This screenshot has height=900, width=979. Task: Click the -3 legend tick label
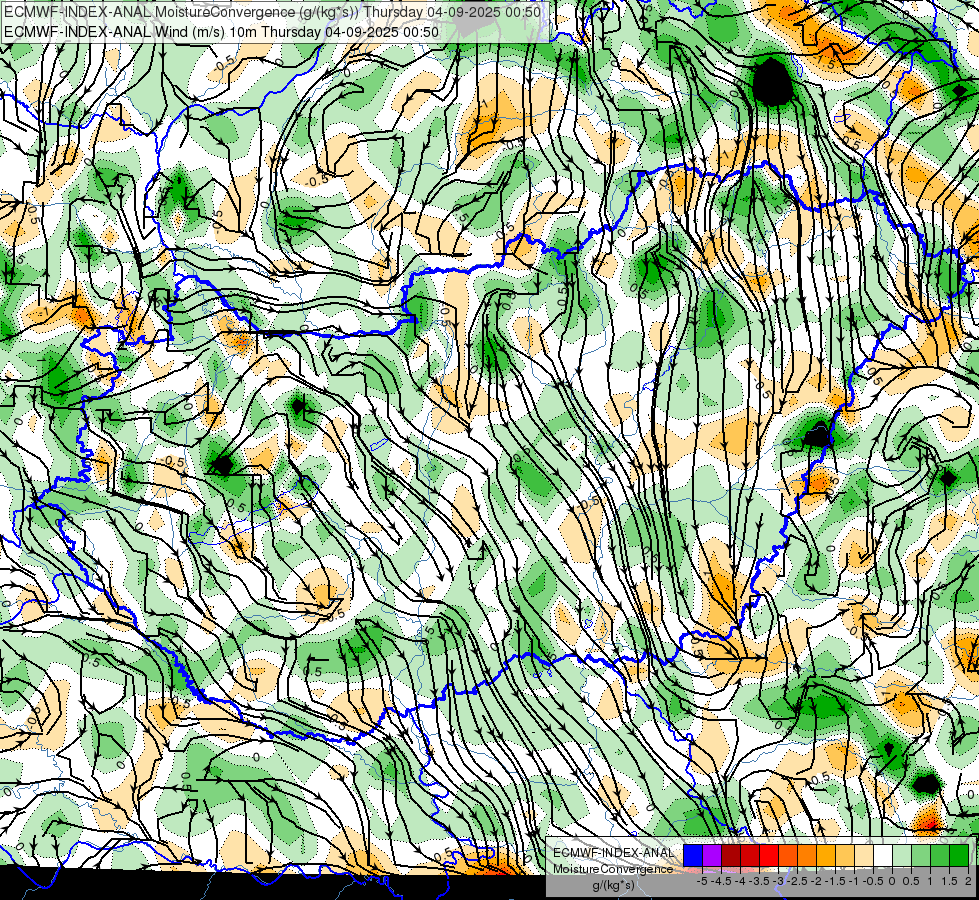(779, 881)
